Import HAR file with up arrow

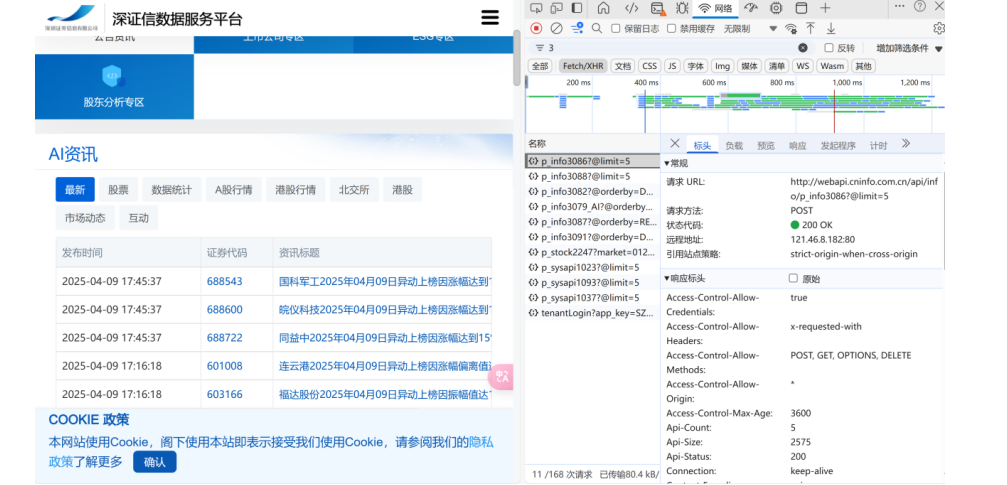tap(810, 28)
